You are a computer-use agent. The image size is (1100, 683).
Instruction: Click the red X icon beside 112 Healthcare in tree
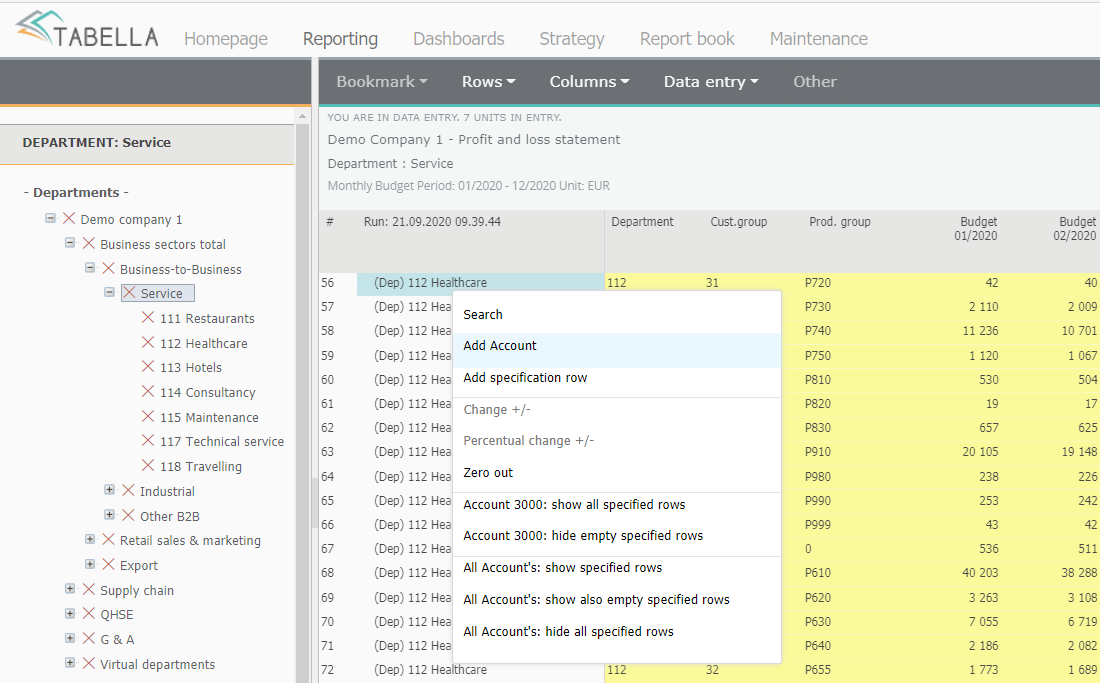148,342
